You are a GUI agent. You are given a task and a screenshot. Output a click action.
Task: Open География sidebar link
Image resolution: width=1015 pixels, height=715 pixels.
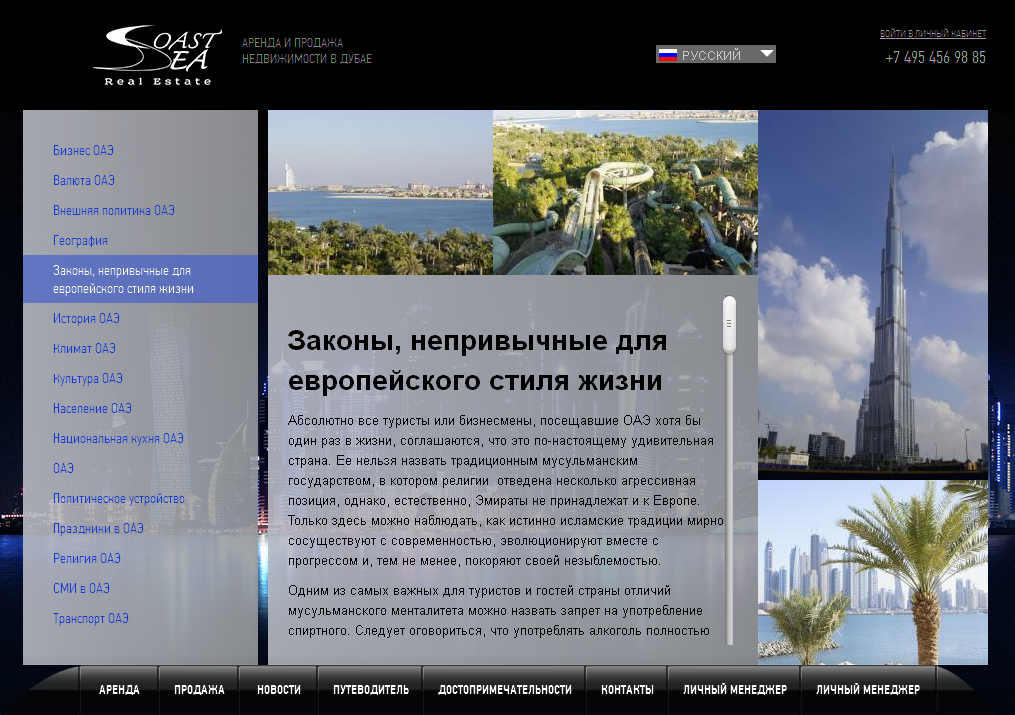tap(80, 240)
